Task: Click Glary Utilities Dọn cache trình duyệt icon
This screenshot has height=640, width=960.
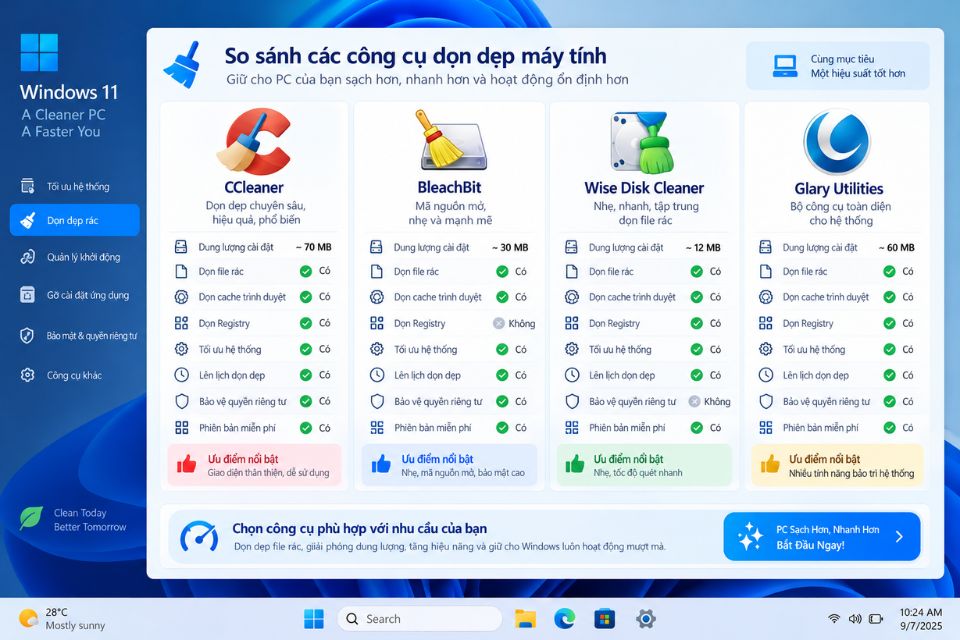Action: pyautogui.click(x=766, y=297)
